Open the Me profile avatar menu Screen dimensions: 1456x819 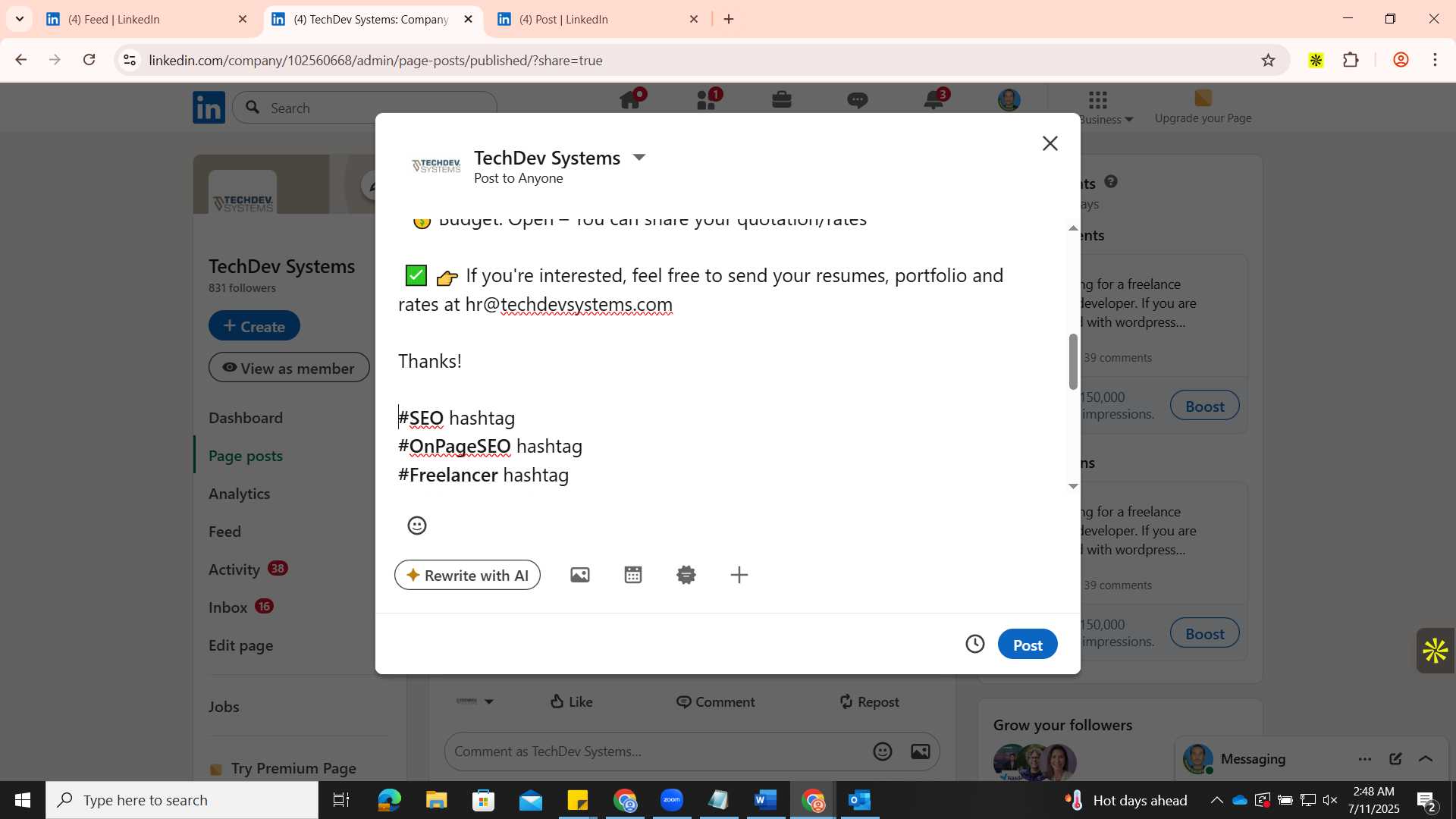[x=1009, y=100]
